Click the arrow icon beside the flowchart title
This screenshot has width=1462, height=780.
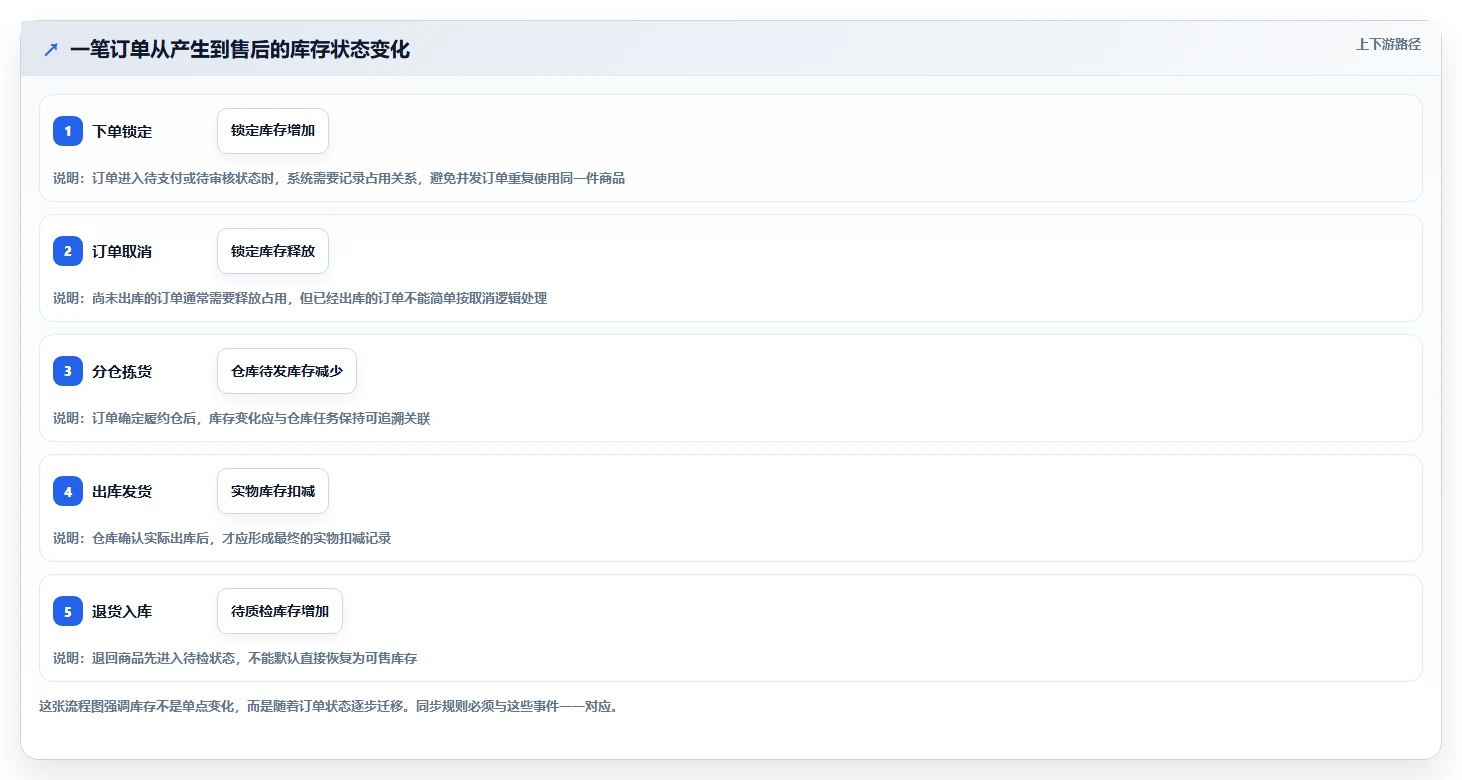click(51, 49)
